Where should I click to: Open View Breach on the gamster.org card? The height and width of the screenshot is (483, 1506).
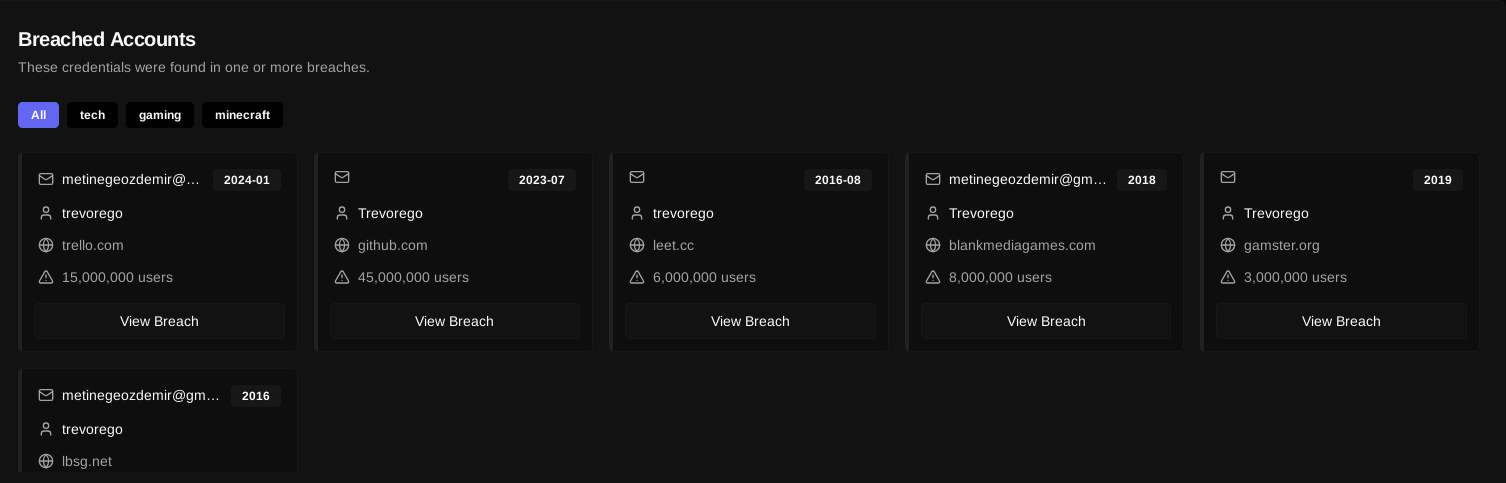(x=1341, y=321)
